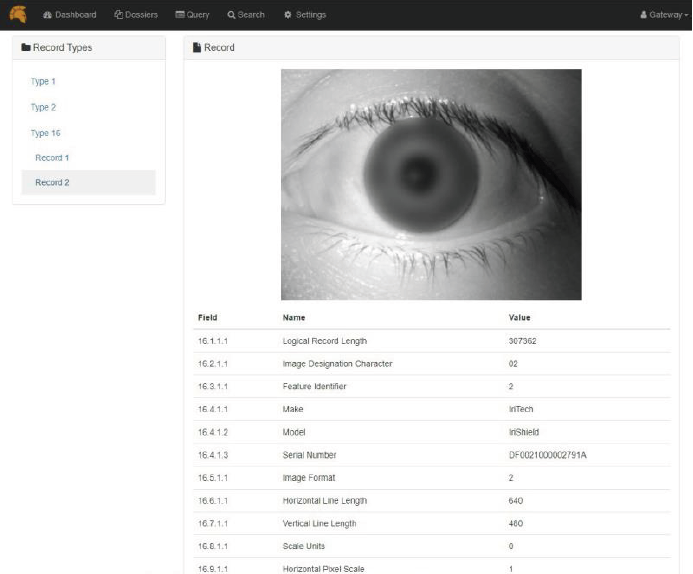693x574 pixels.
Task: Click the Field column header
Action: [208, 318]
